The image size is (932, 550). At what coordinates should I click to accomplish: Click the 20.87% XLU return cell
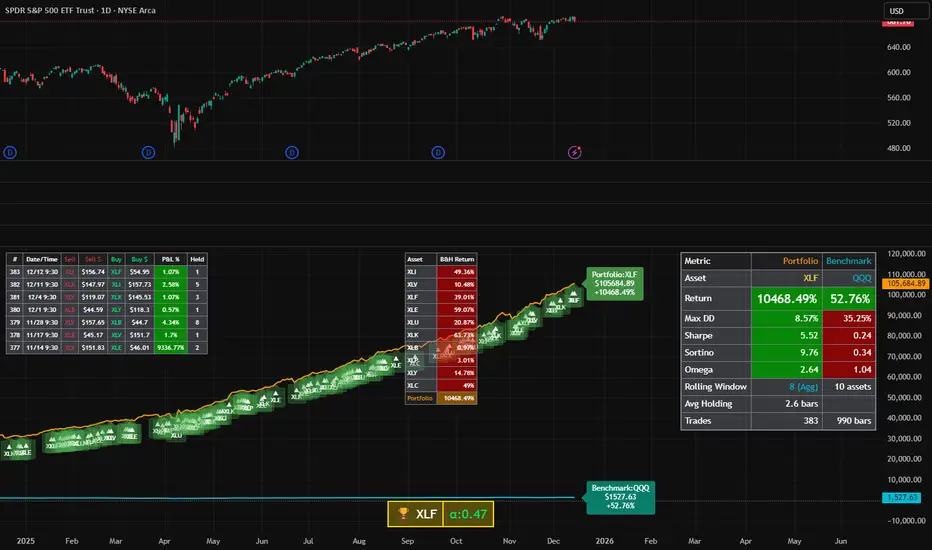tap(456, 322)
